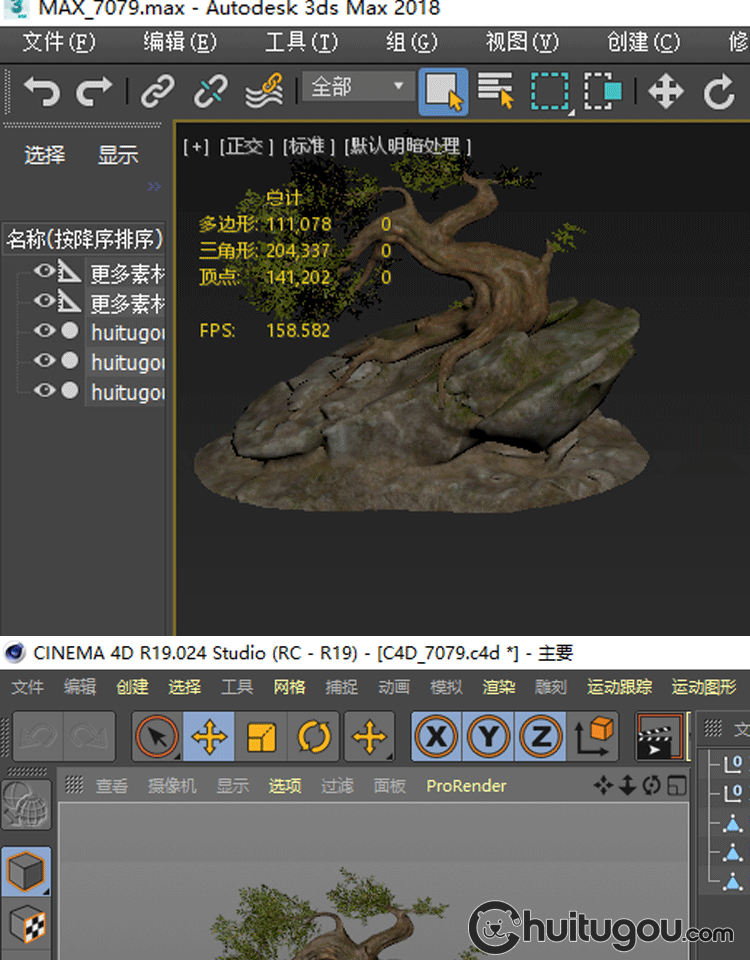The width and height of the screenshot is (750, 960).
Task: Toggle Window/Crossing selection mode
Action: (x=603, y=91)
